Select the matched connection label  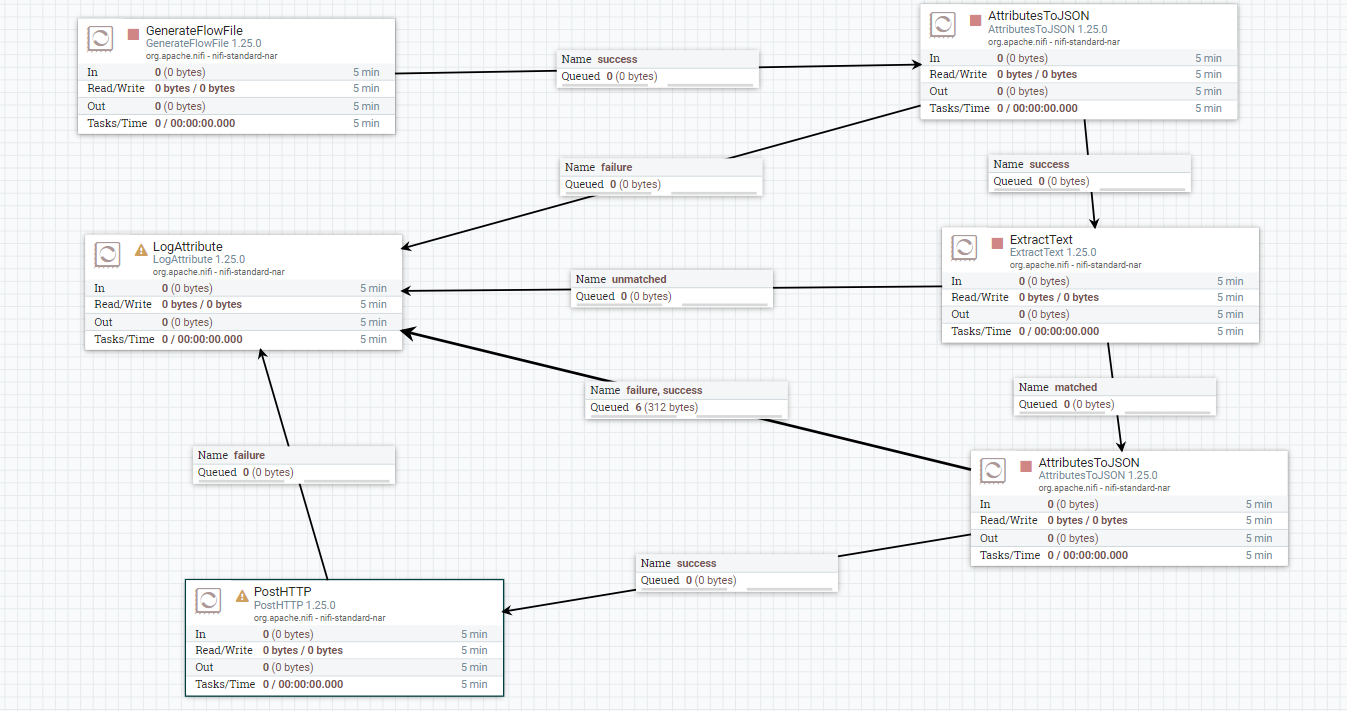[x=1115, y=396]
